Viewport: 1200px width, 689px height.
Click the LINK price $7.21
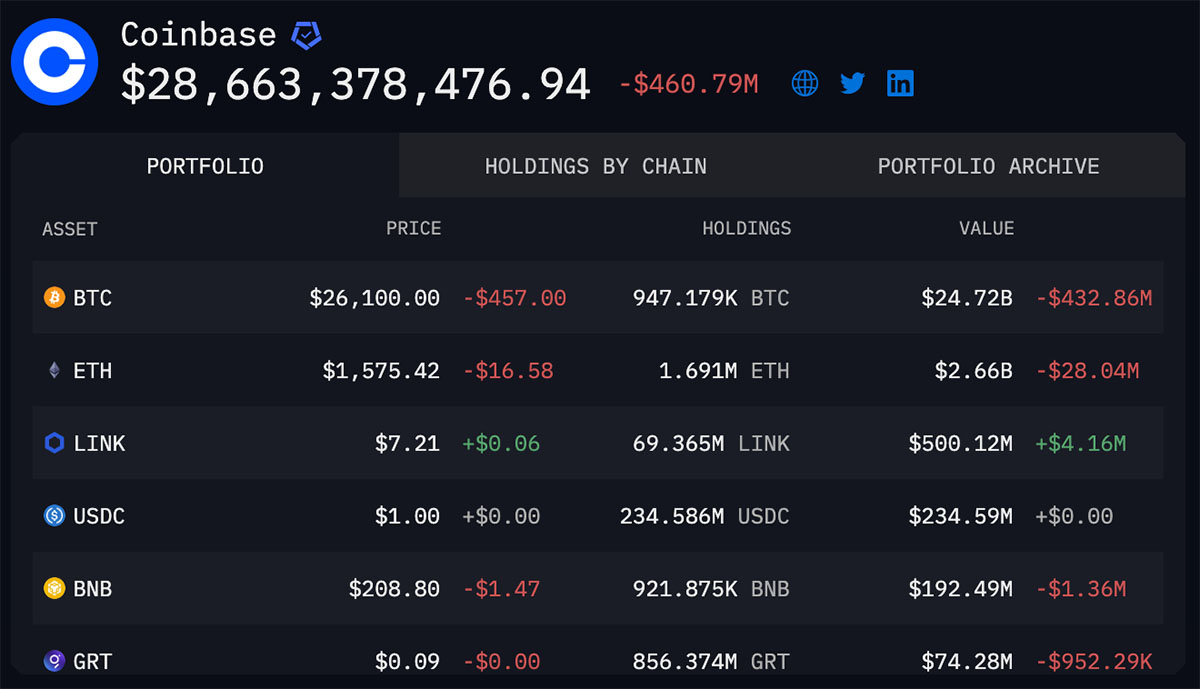[407, 443]
